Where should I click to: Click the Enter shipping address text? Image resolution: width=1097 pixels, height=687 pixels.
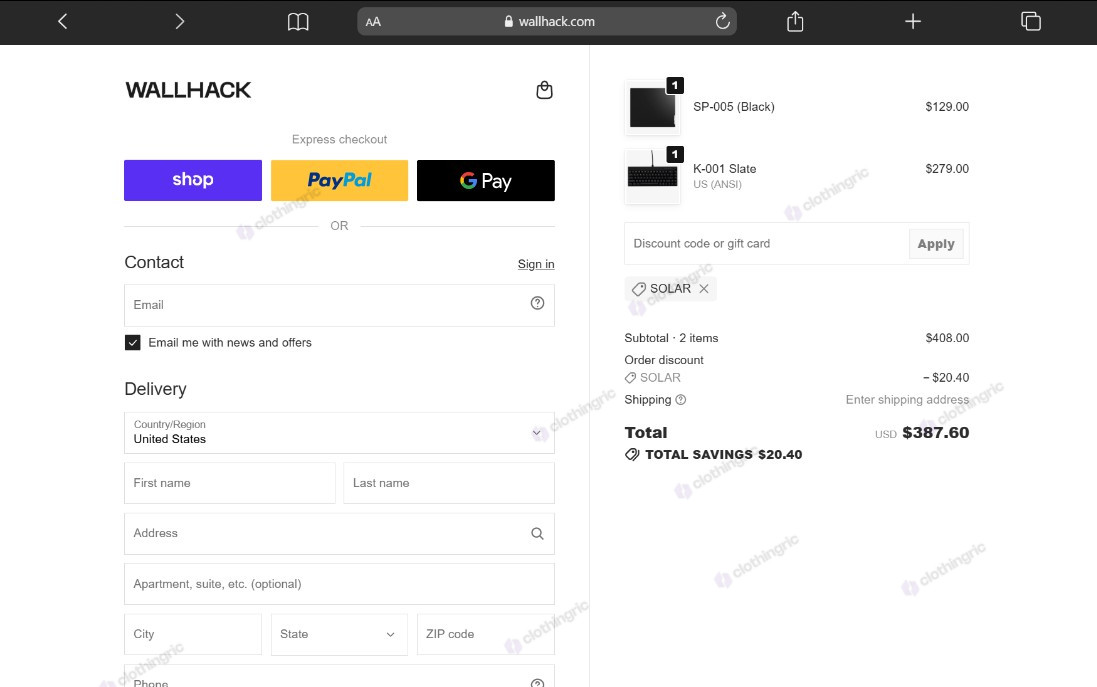pyautogui.click(x=907, y=399)
